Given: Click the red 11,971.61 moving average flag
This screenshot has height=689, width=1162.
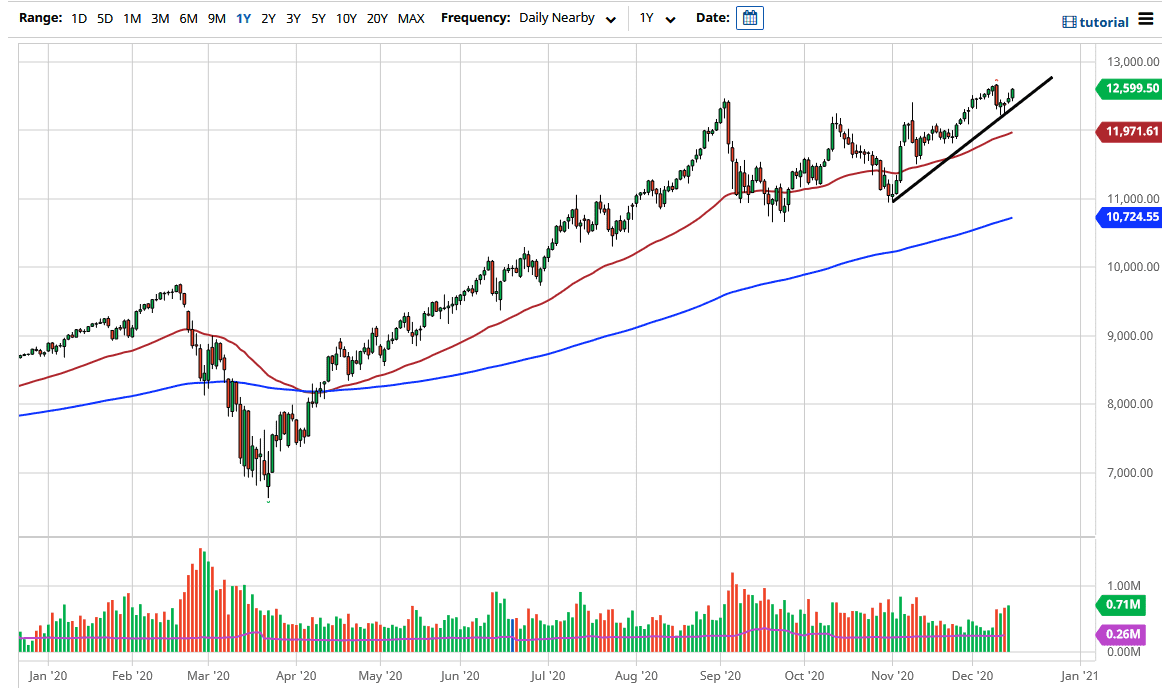Looking at the screenshot, I should pos(1128,131).
